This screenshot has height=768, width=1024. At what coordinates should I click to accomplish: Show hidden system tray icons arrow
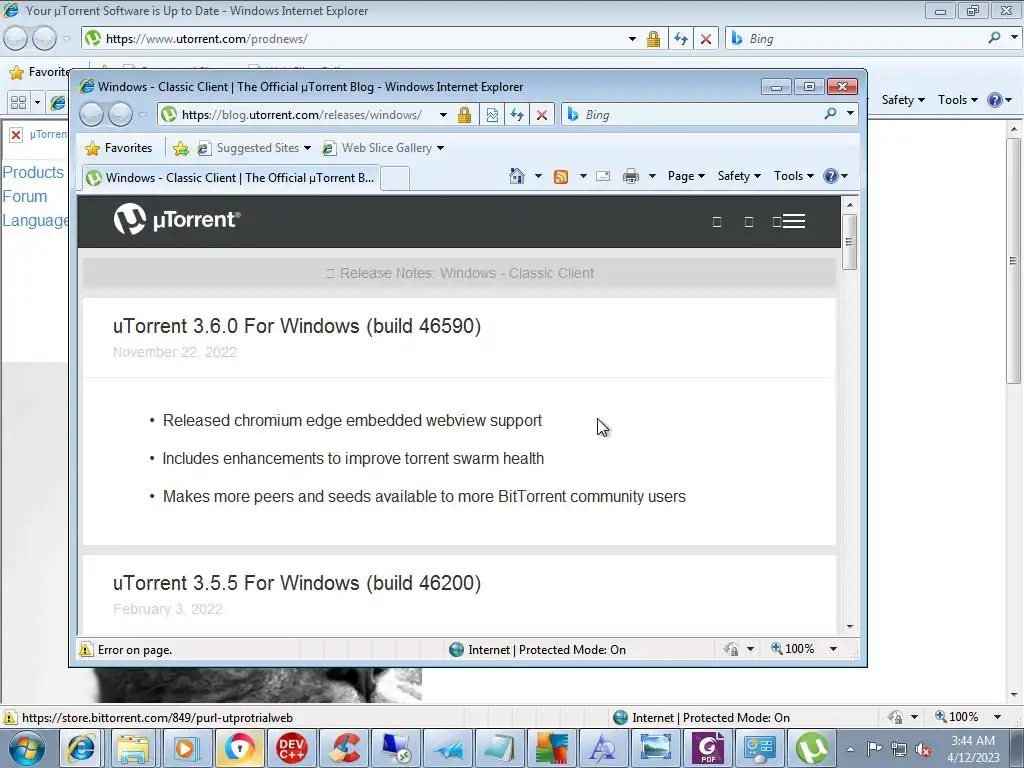click(850, 749)
